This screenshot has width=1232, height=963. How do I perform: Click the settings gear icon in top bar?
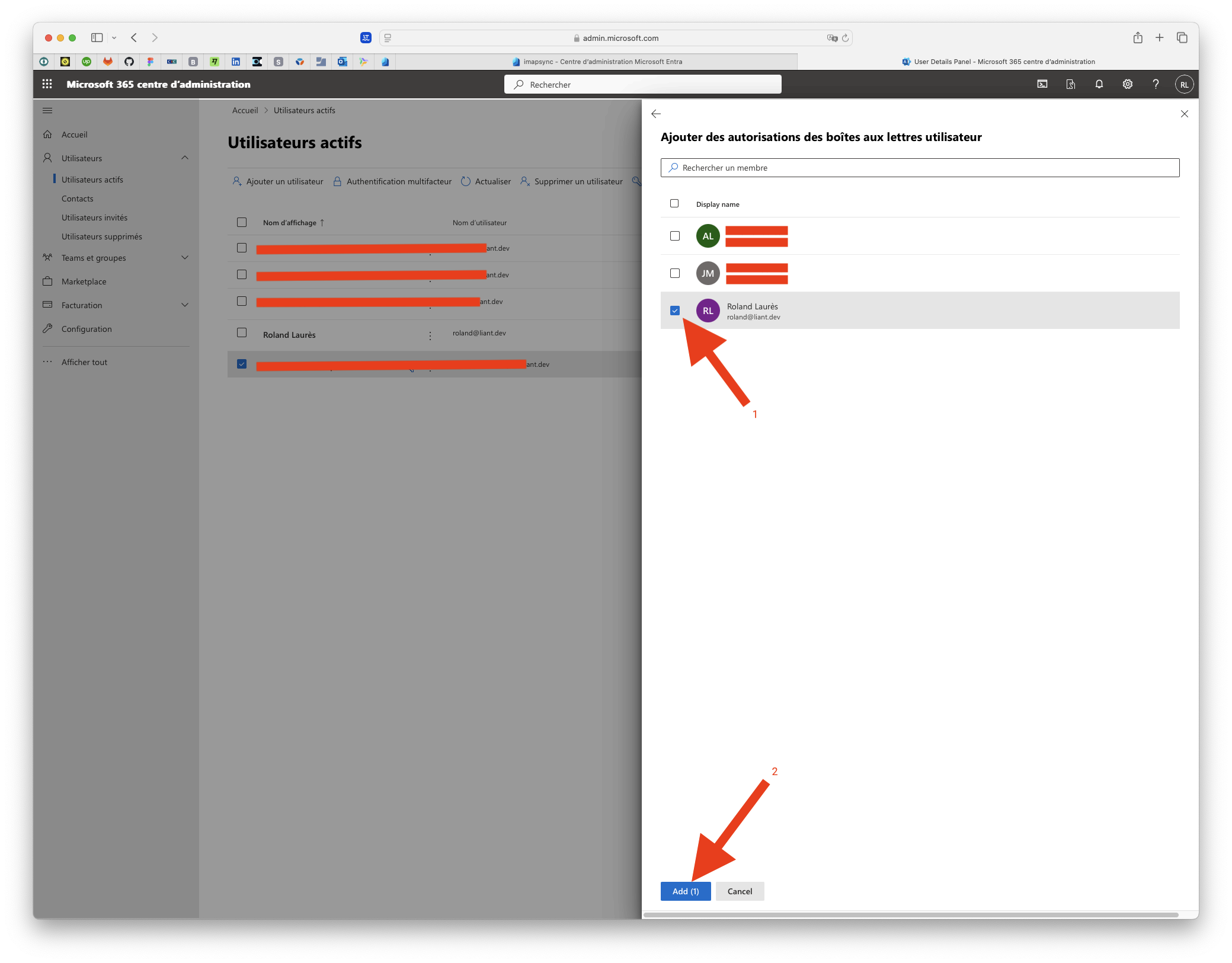[x=1126, y=84]
